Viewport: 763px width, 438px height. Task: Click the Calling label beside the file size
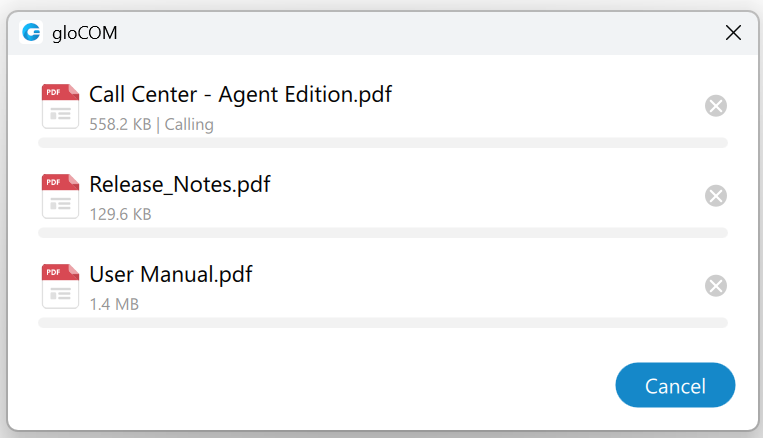[189, 125]
